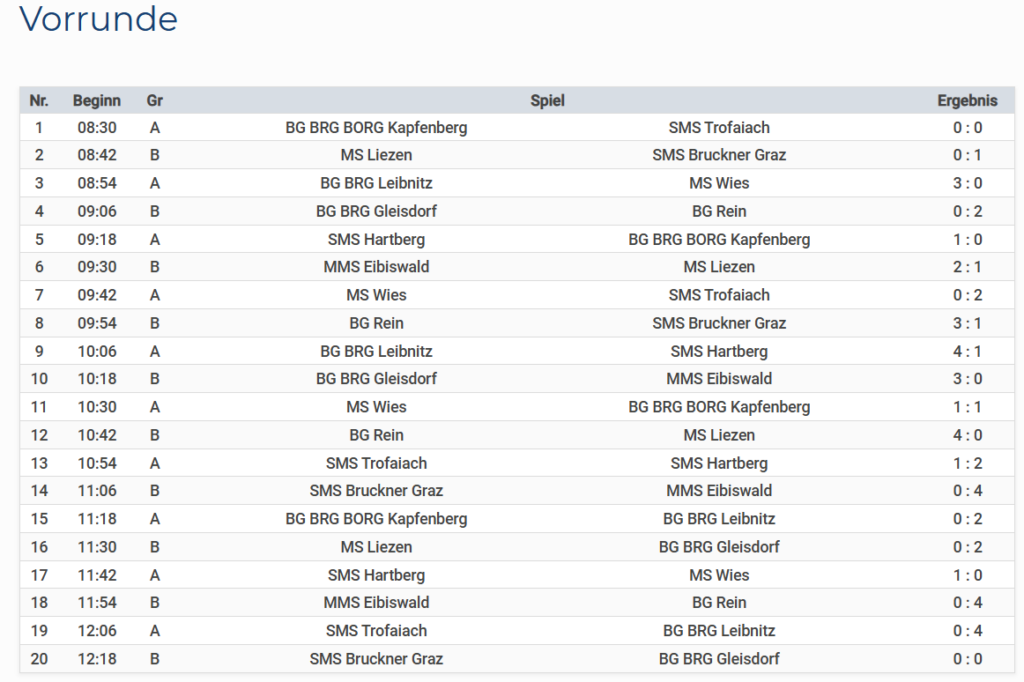
Task: Select SMS Trofaiach in the 08:30 match
Action: coord(719,127)
